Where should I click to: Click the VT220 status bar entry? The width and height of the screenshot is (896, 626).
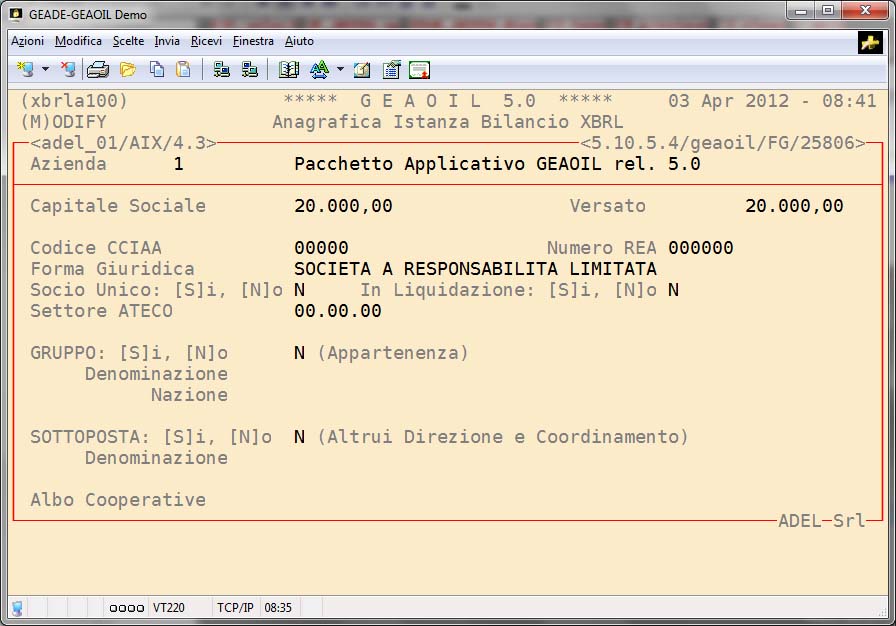(169, 608)
